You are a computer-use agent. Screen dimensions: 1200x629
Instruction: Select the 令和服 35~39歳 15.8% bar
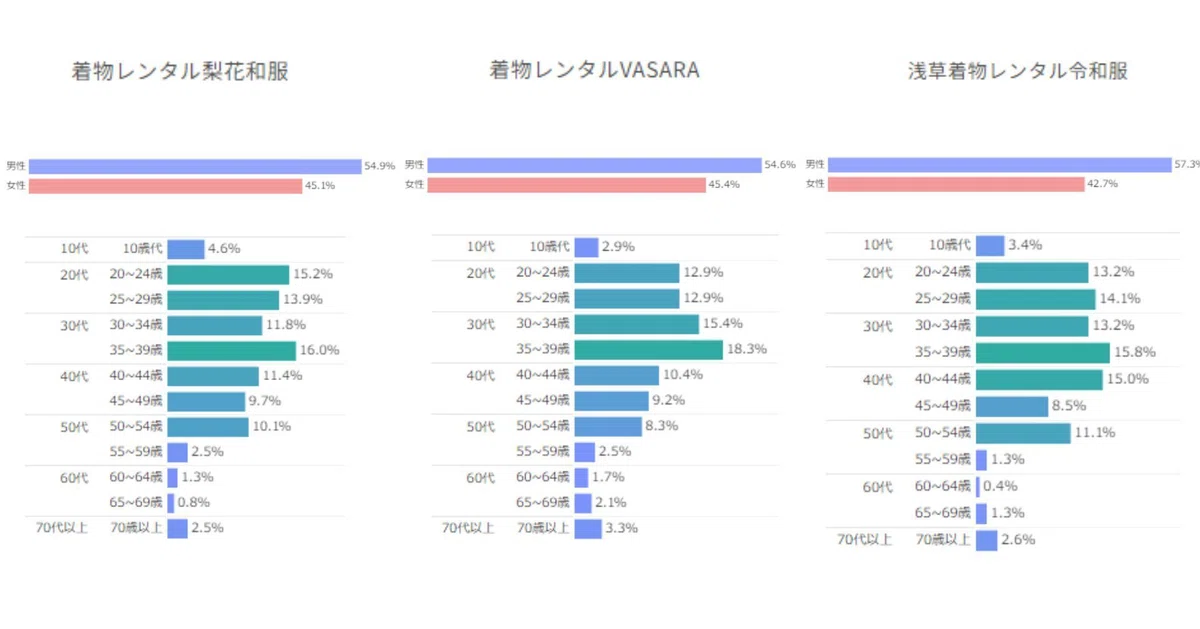coord(1043,353)
